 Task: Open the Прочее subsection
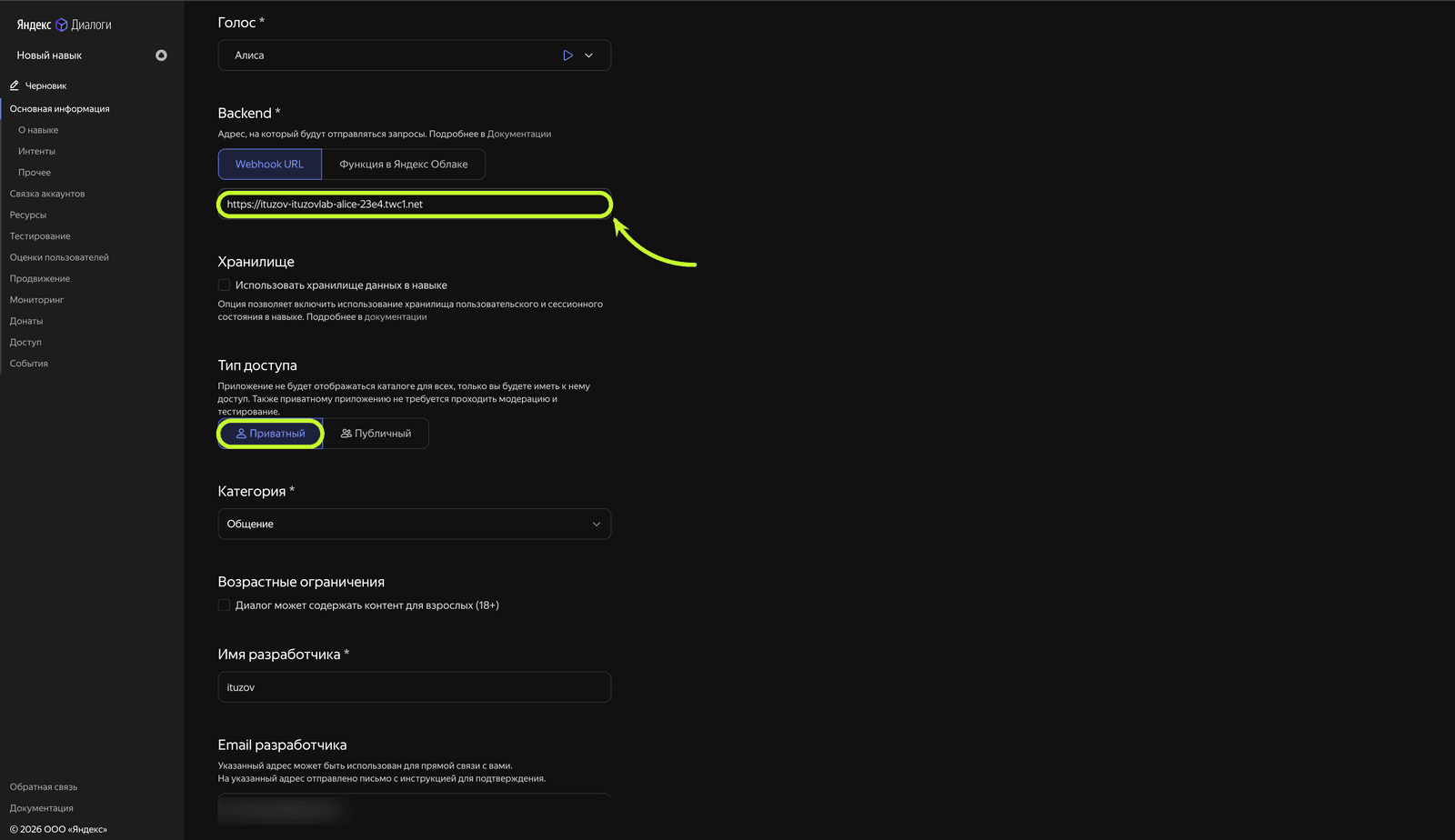pos(35,173)
